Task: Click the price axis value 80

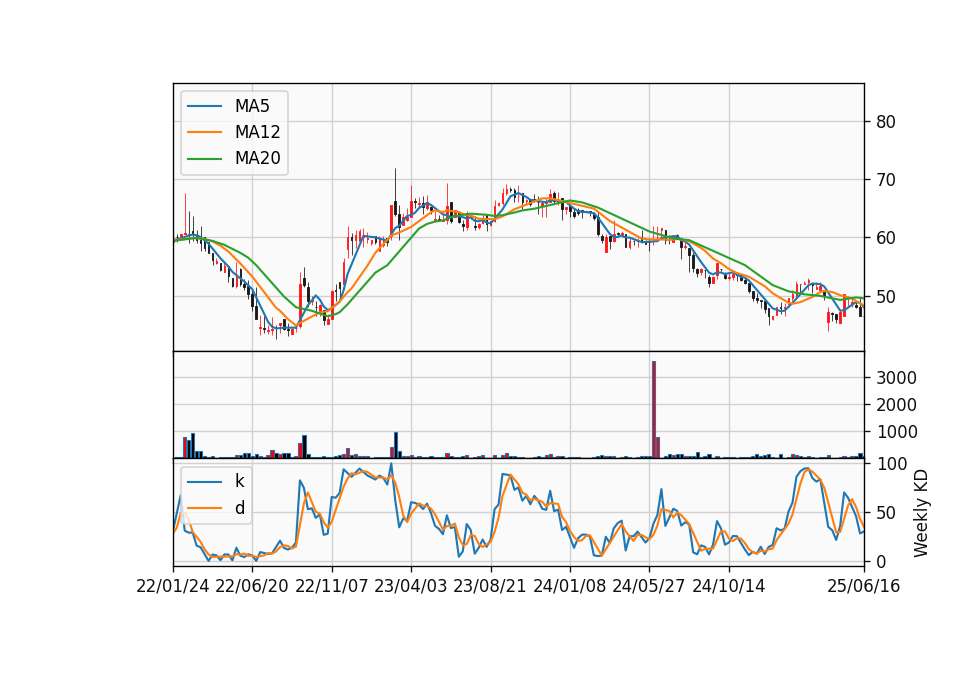Action: (x=886, y=122)
